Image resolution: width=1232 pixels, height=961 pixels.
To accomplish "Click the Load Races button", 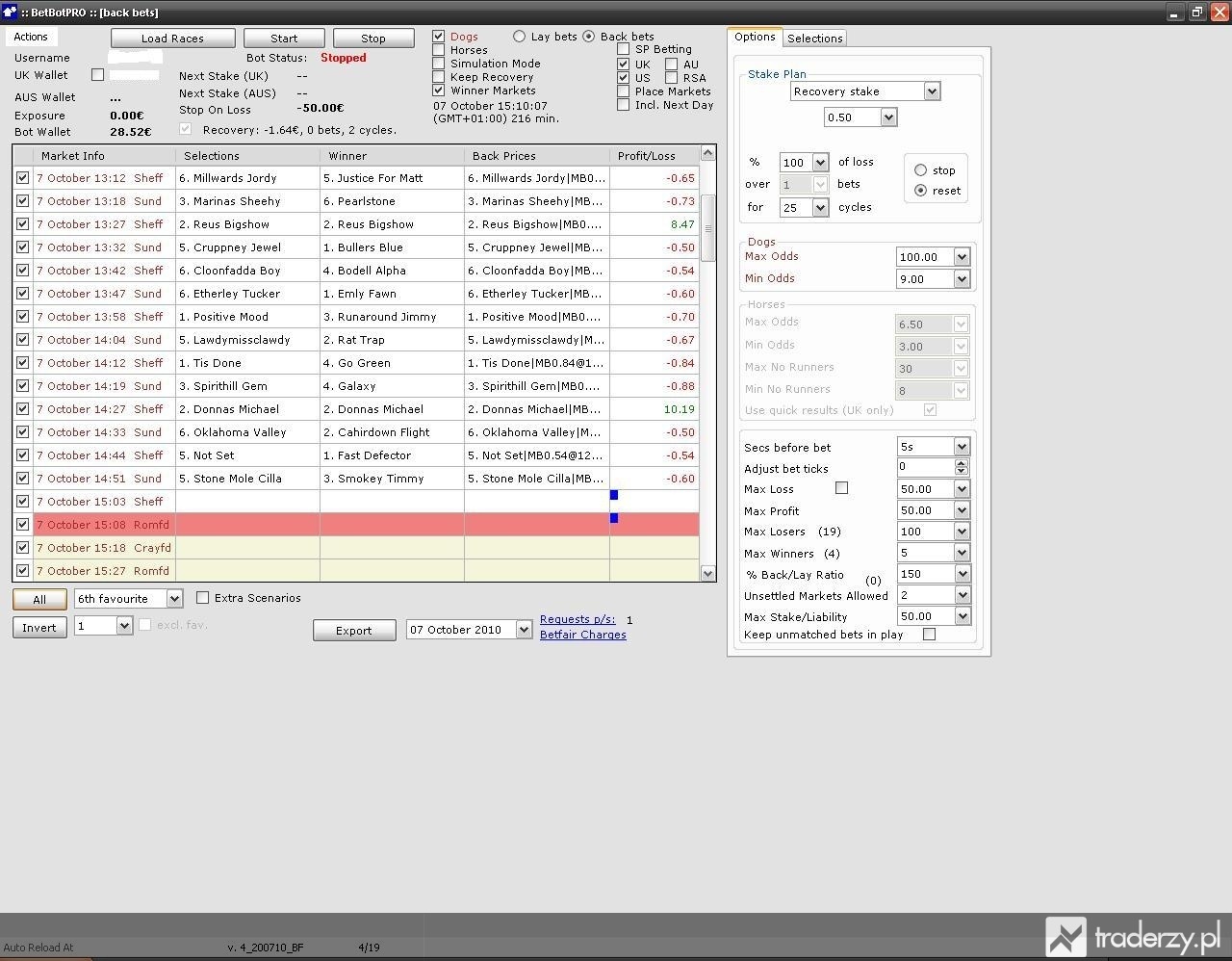I will coord(173,39).
